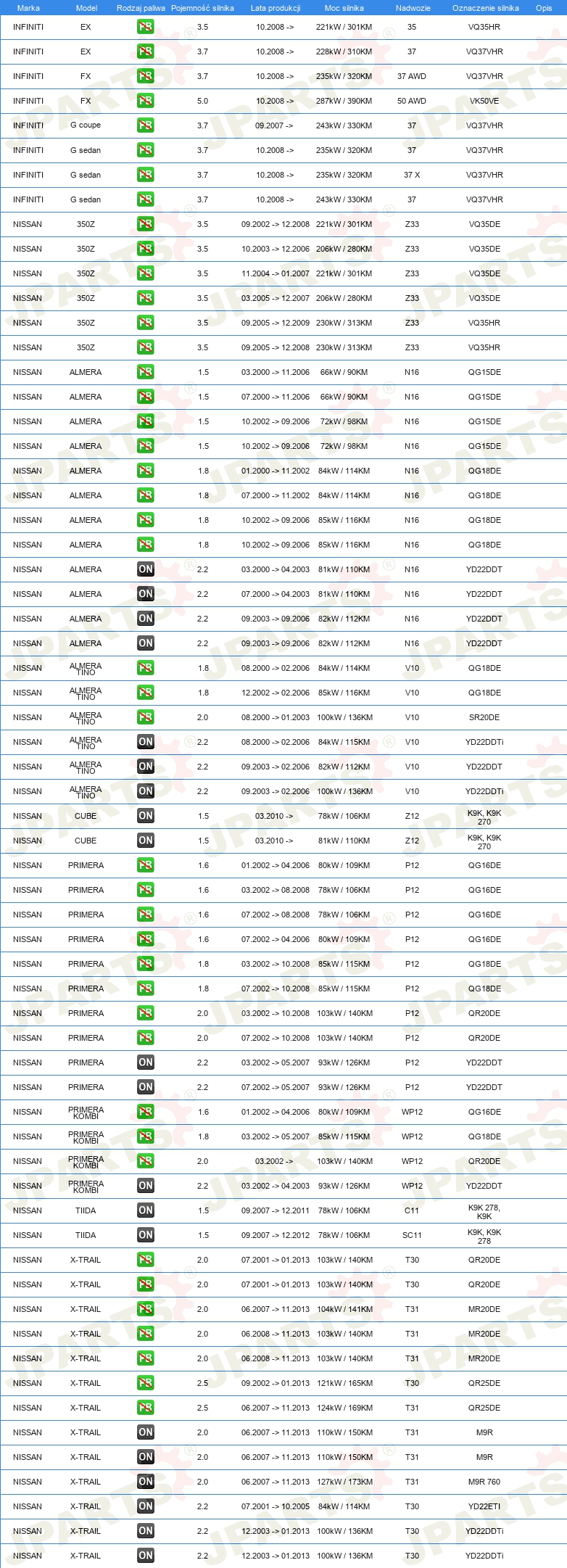The height and width of the screenshot is (1568, 567).
Task: Click petrol icon in X-TRAIL 124kW / 169KM row
Action: (146, 1408)
